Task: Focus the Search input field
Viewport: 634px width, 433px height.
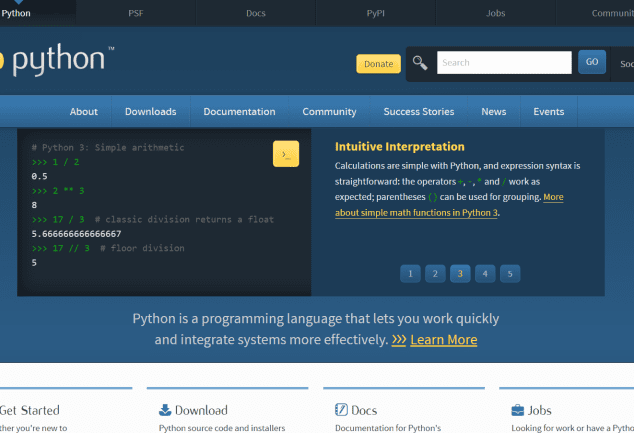Action: [504, 63]
